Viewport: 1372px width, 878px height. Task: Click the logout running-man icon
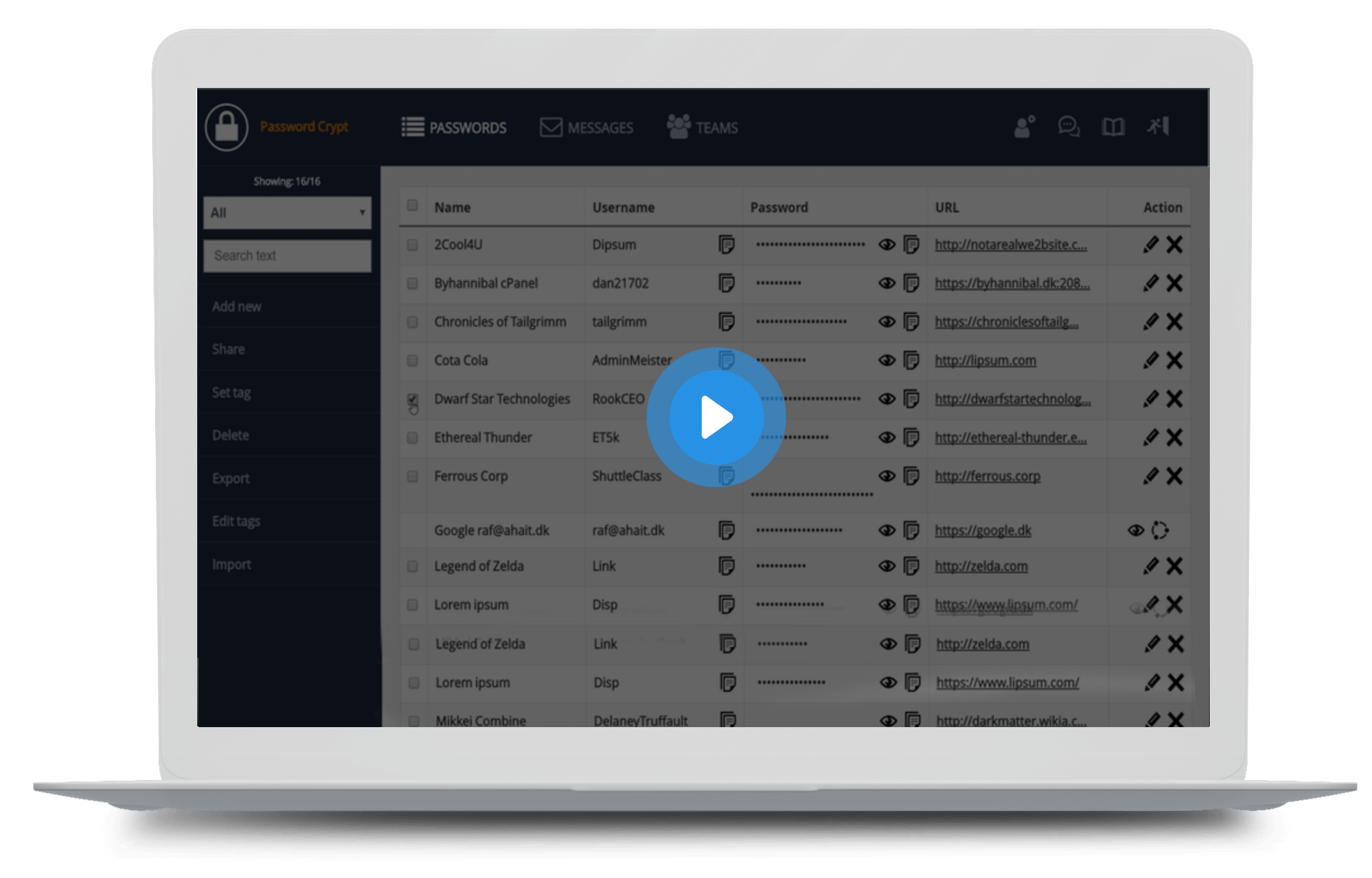click(1158, 127)
